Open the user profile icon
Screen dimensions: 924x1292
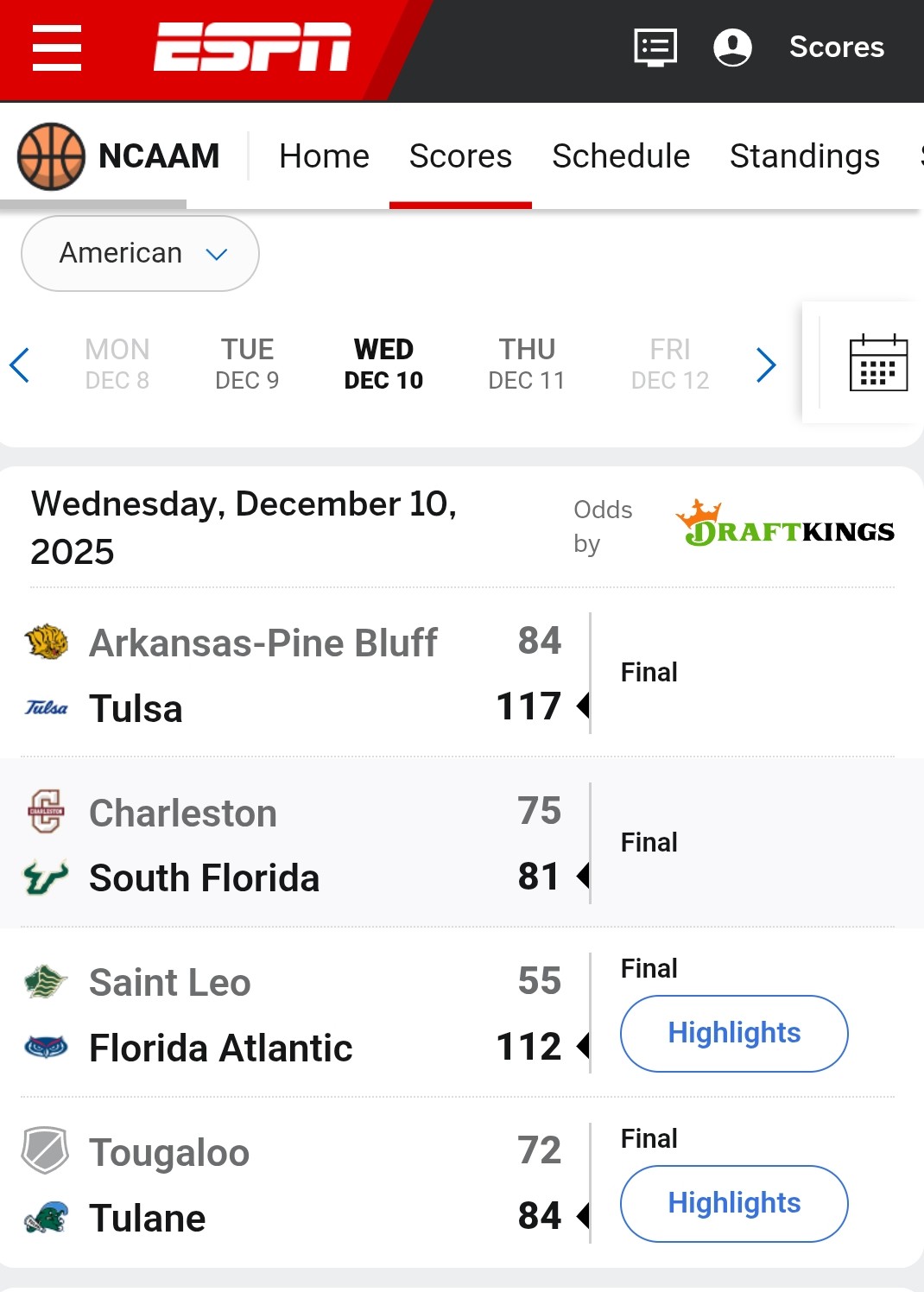(732, 47)
